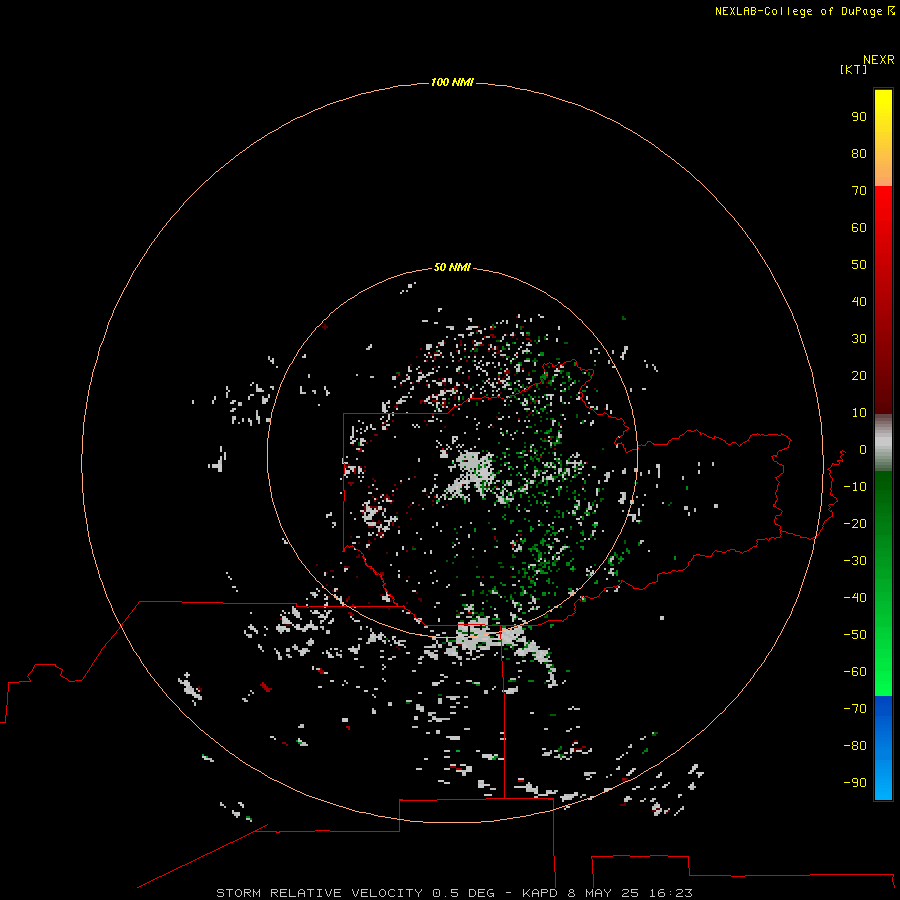Click the -50 value on velocity scale
900x900 pixels.
tap(855, 635)
